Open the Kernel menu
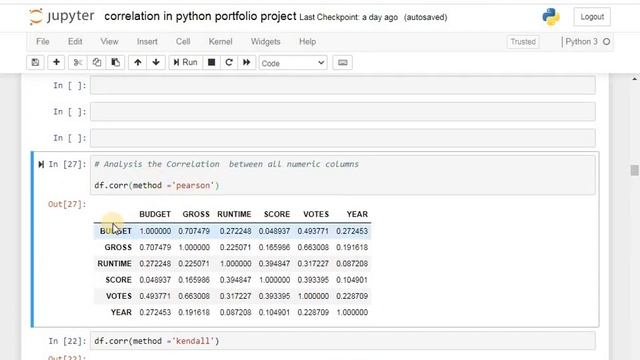640x360 pixels. coord(220,42)
